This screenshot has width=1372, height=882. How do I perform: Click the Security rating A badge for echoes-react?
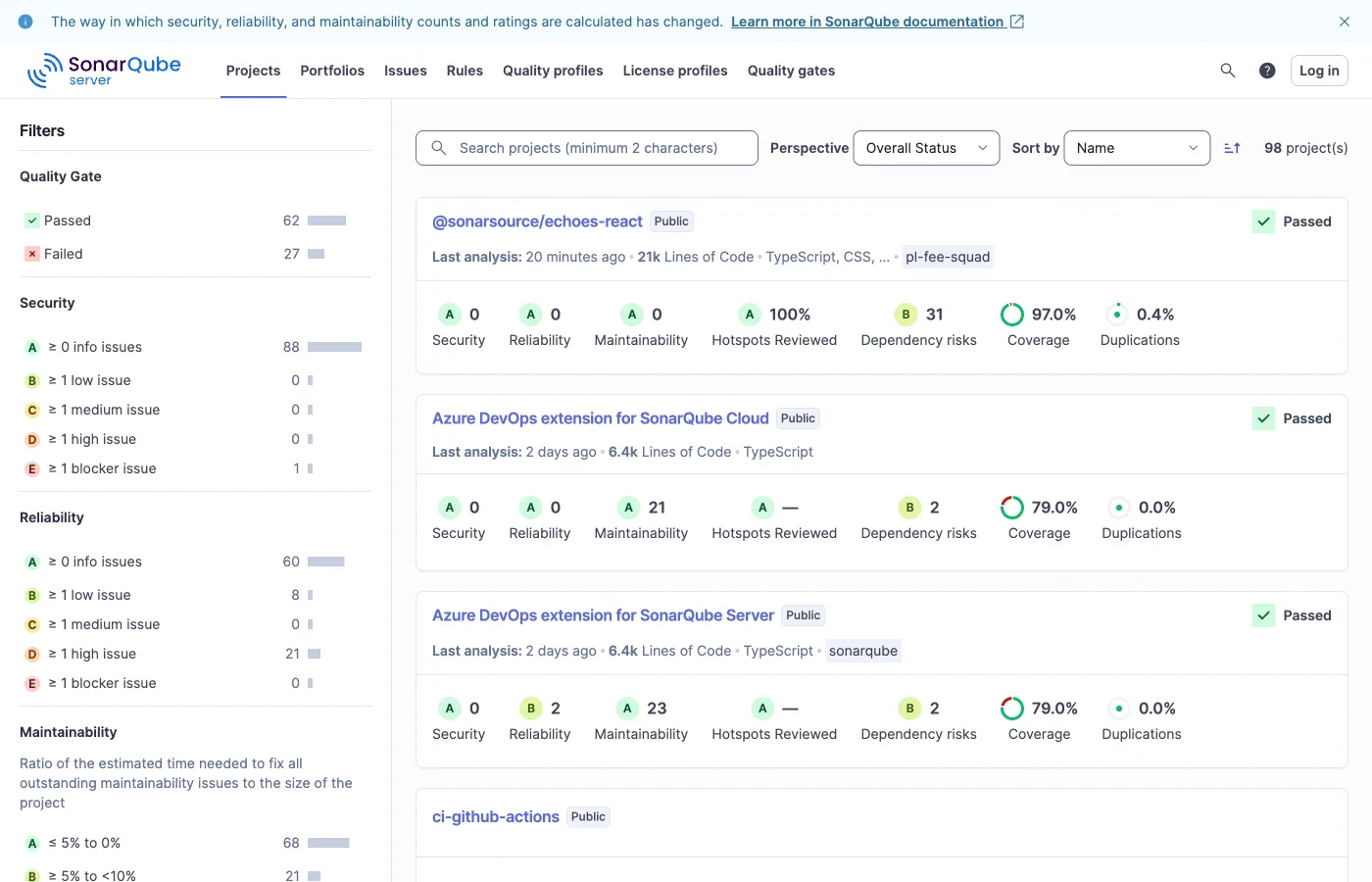(x=450, y=314)
